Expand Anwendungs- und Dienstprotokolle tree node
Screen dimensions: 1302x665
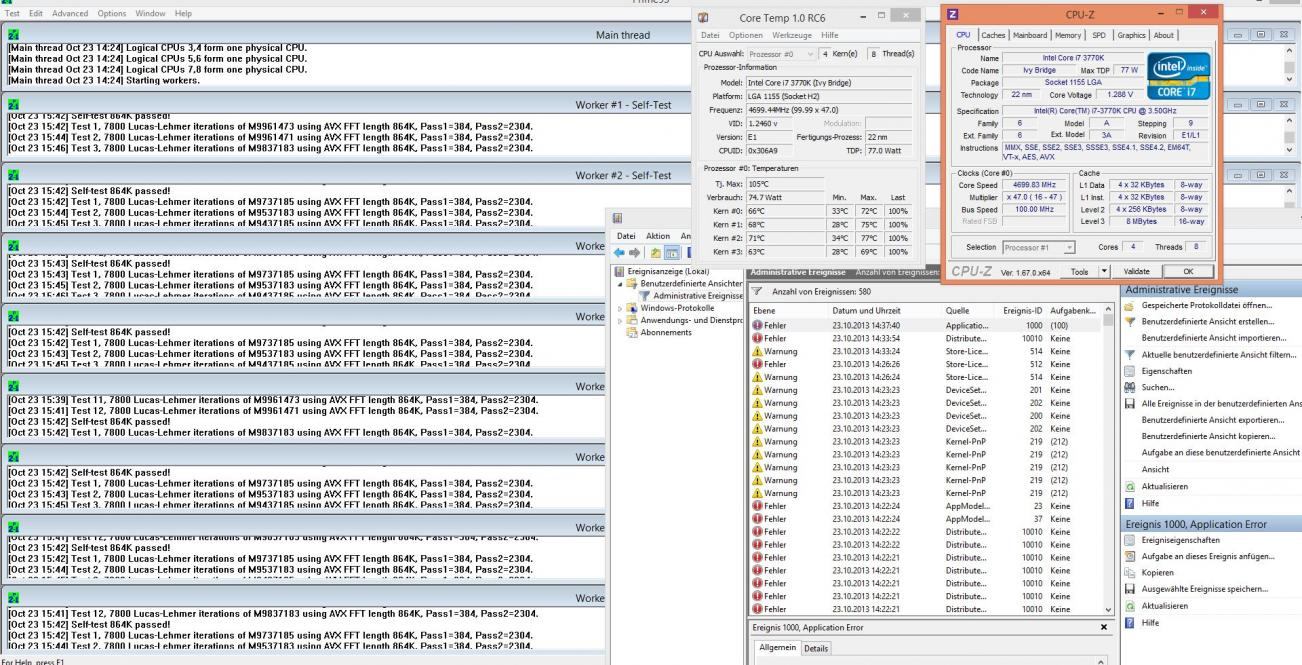pos(621,320)
